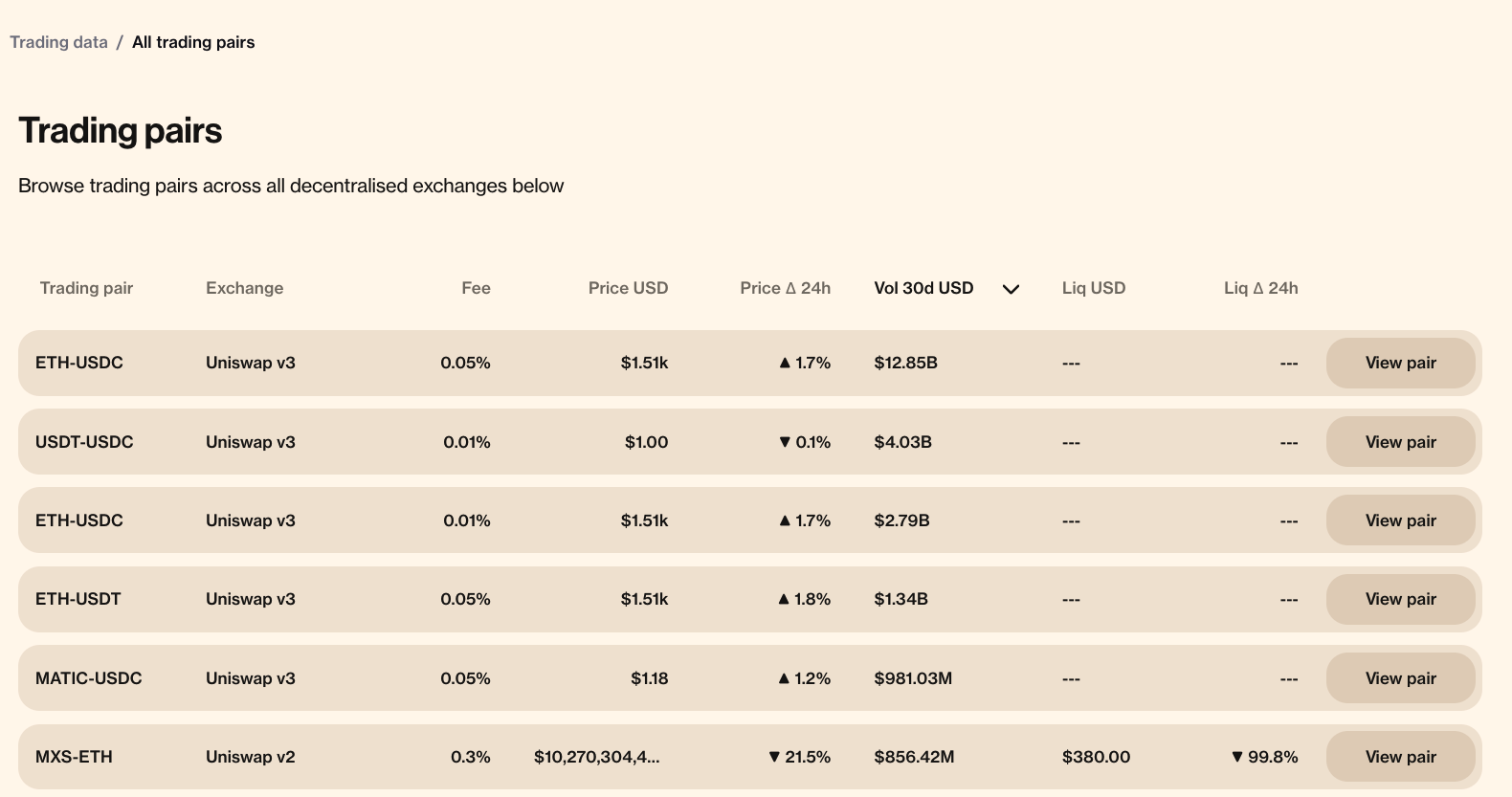Screen dimensions: 1512x797
Task: View pair details for ETH-USDT
Action: click(1400, 599)
